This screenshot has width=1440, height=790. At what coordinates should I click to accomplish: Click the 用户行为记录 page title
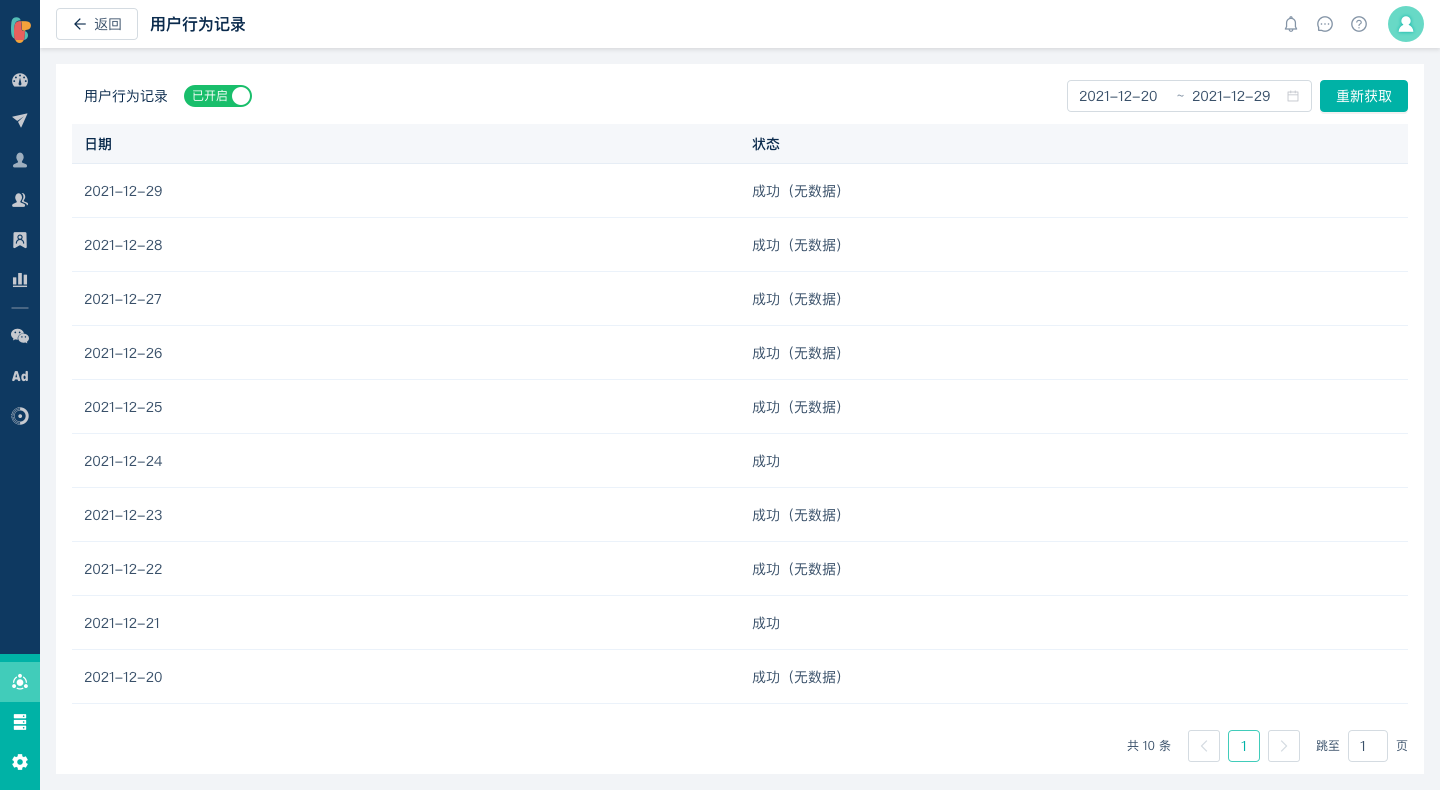coord(198,24)
